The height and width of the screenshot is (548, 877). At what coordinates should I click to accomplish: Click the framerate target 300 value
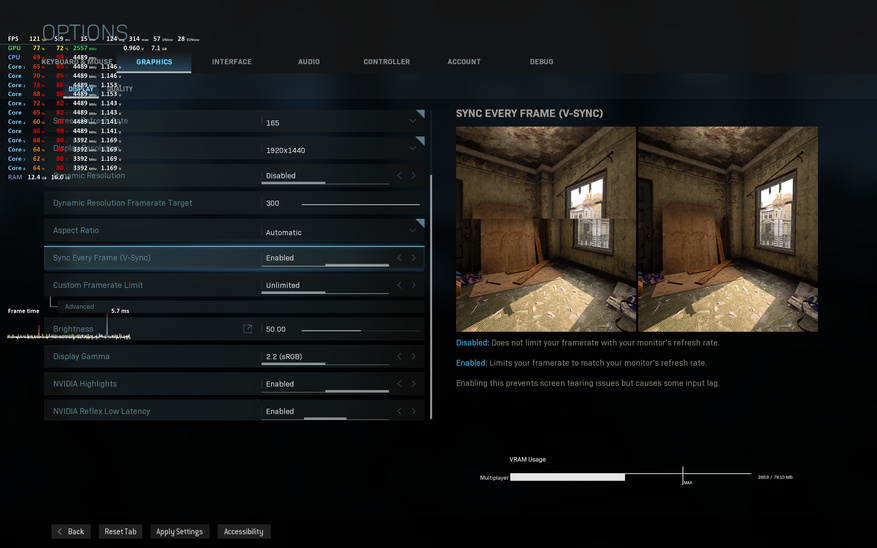272,203
